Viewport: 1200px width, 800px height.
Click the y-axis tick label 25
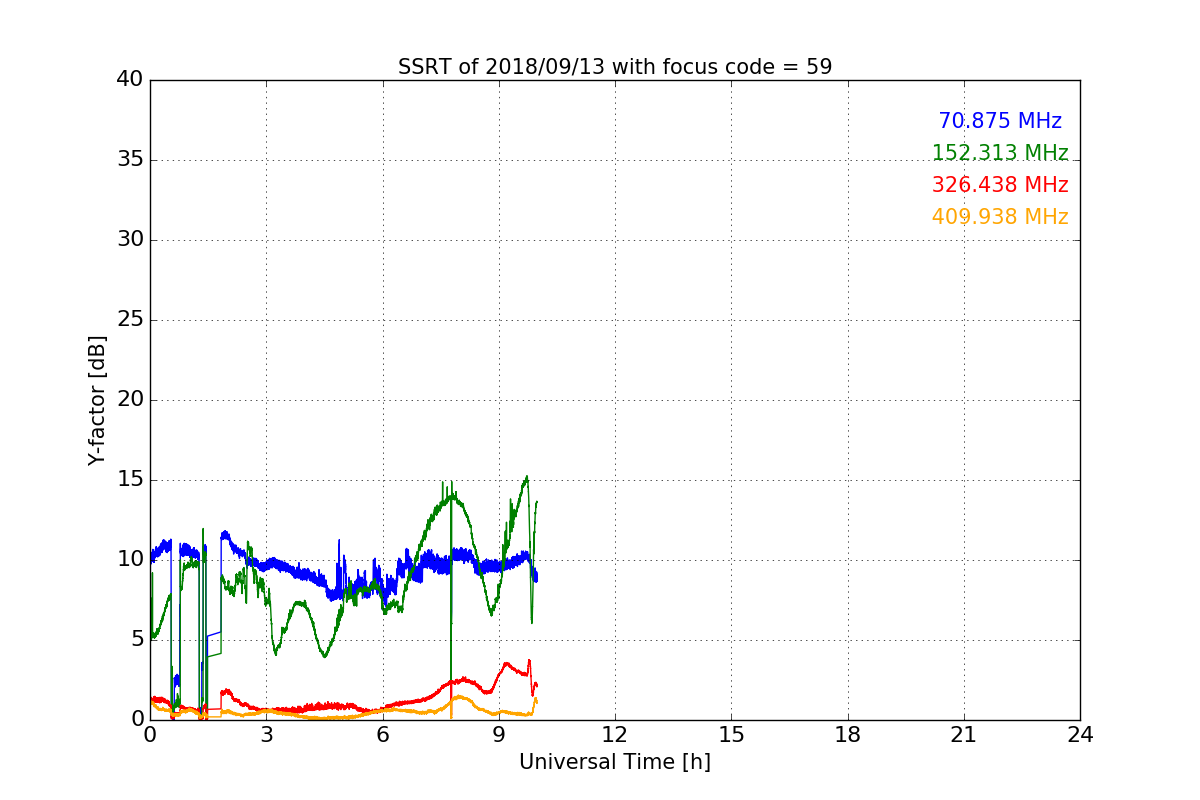tap(130, 320)
